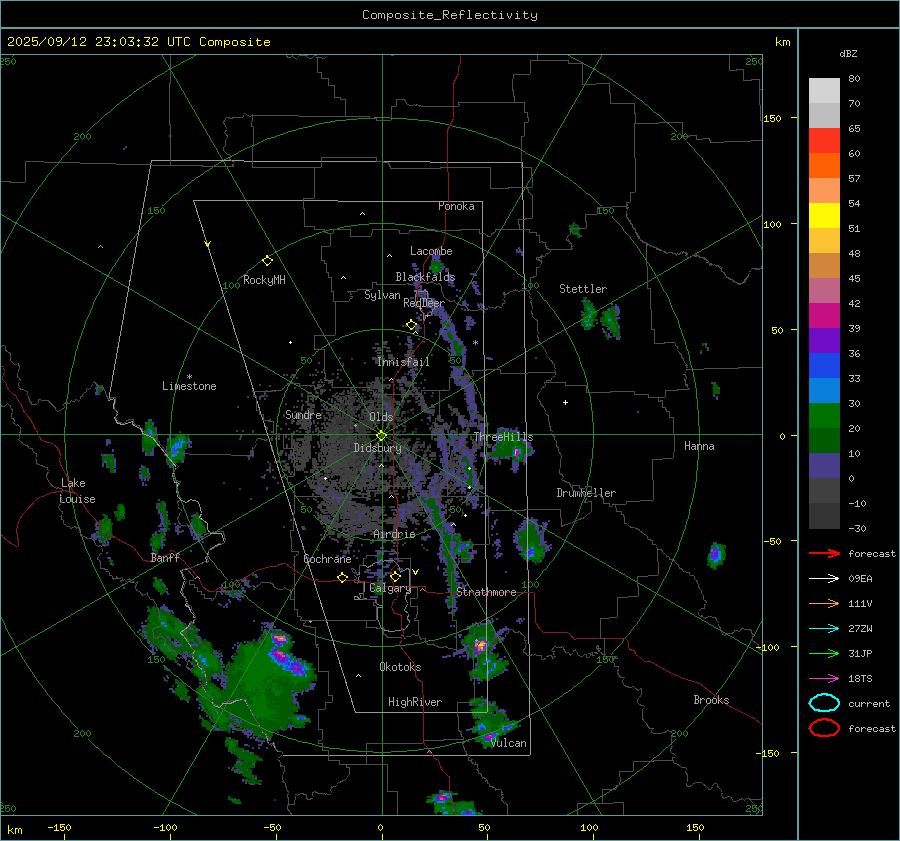Pick the bright green 30 dBZ swatch

824,415
